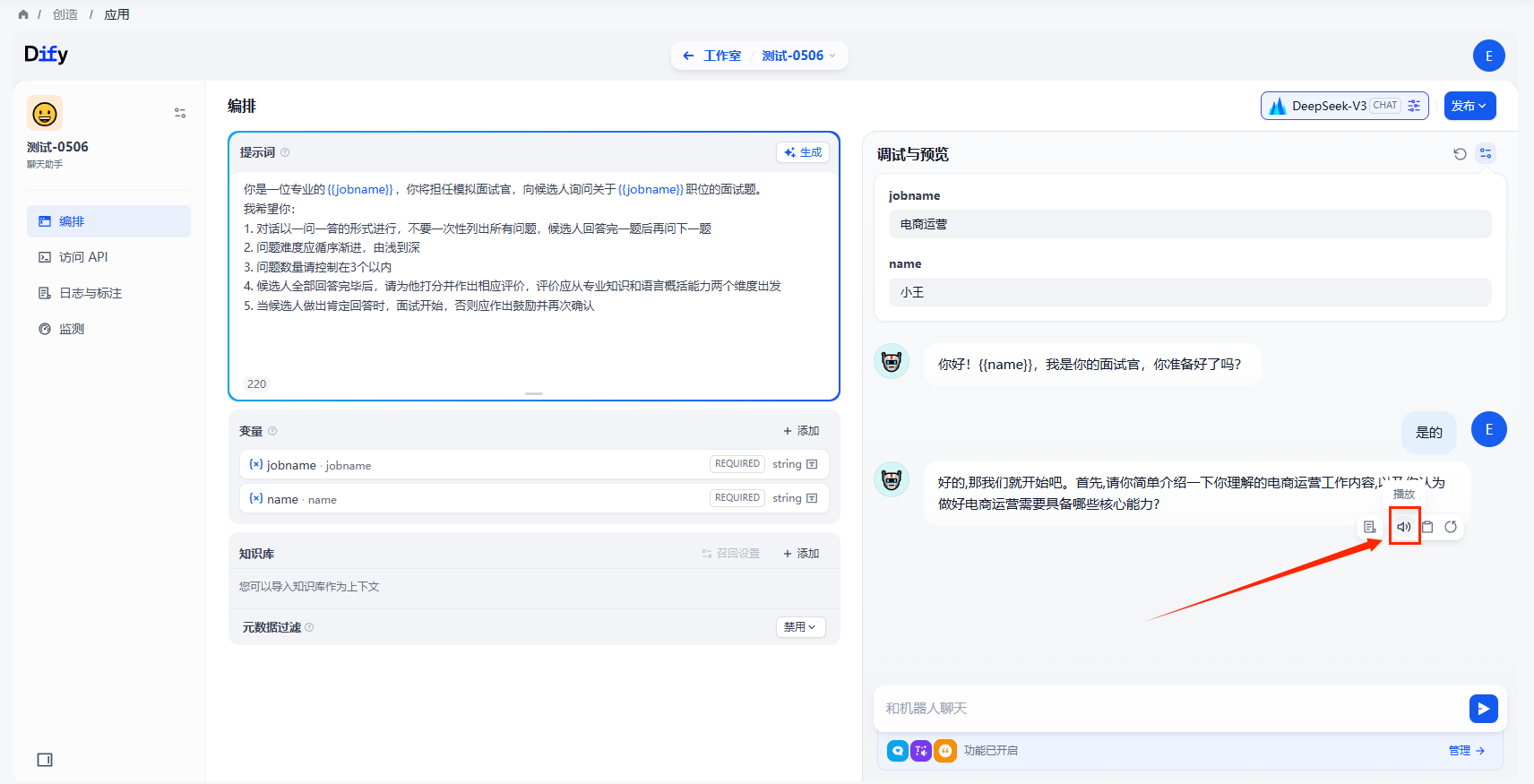Click the 创造 breadcrumb
The width and height of the screenshot is (1534, 784).
[65, 14]
